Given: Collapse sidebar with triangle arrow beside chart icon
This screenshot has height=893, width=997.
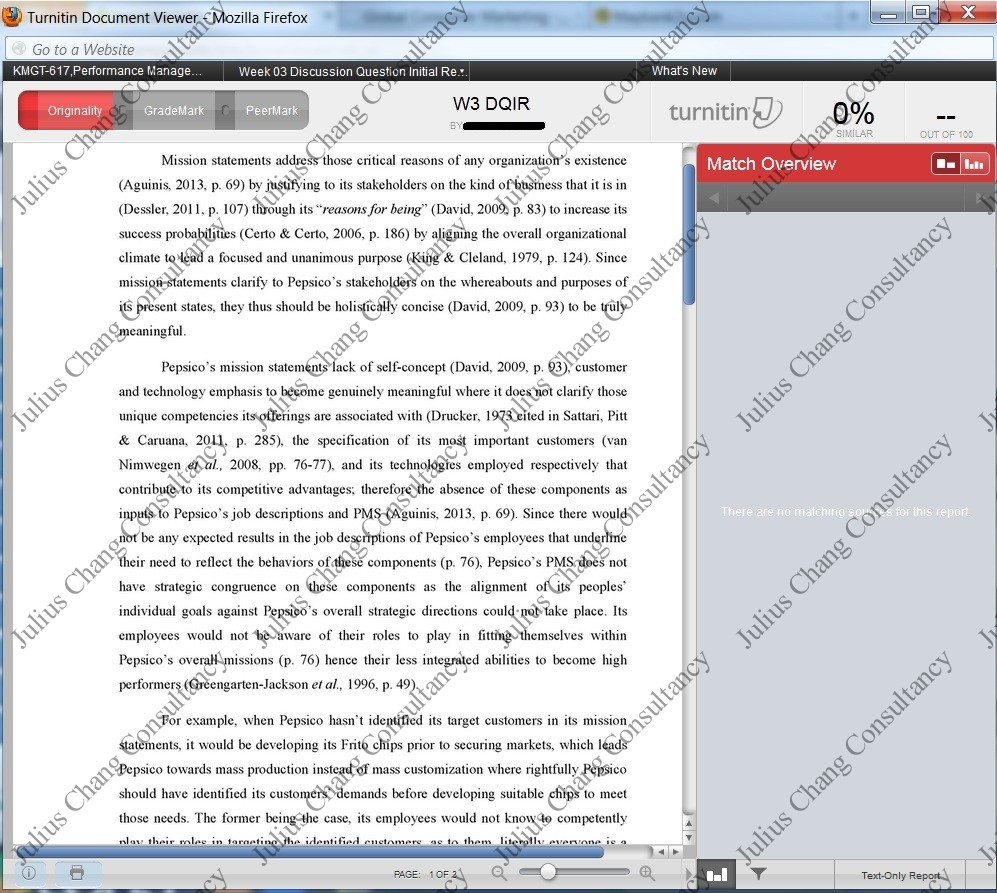Looking at the screenshot, I should [x=690, y=875].
